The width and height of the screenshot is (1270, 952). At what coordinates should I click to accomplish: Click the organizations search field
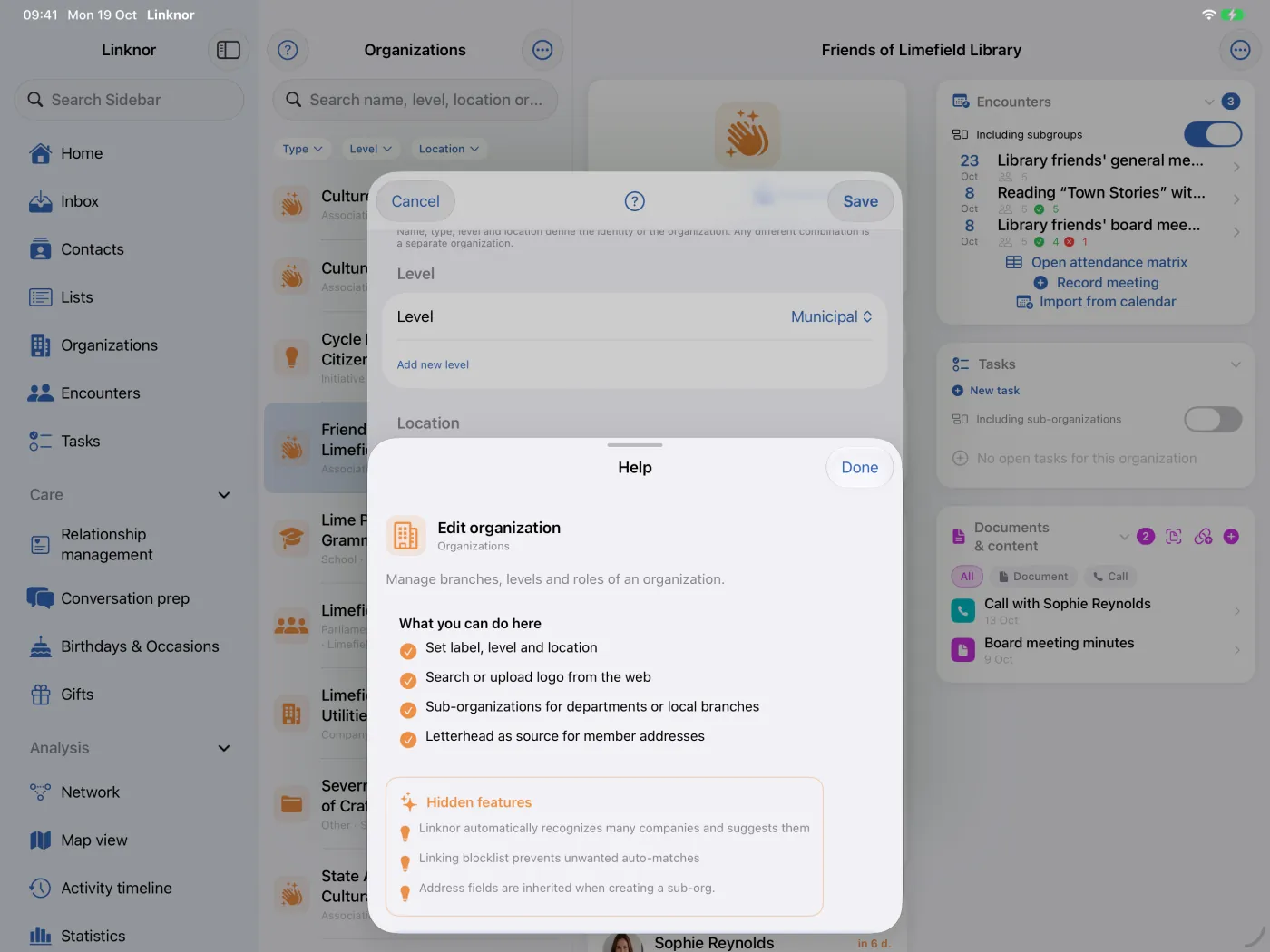click(x=415, y=100)
